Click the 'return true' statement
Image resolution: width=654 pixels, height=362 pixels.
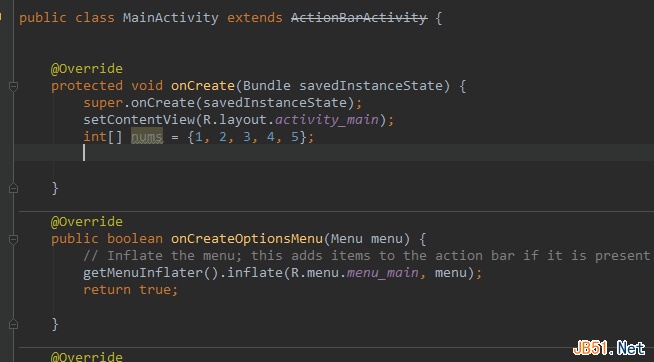[x=131, y=290]
